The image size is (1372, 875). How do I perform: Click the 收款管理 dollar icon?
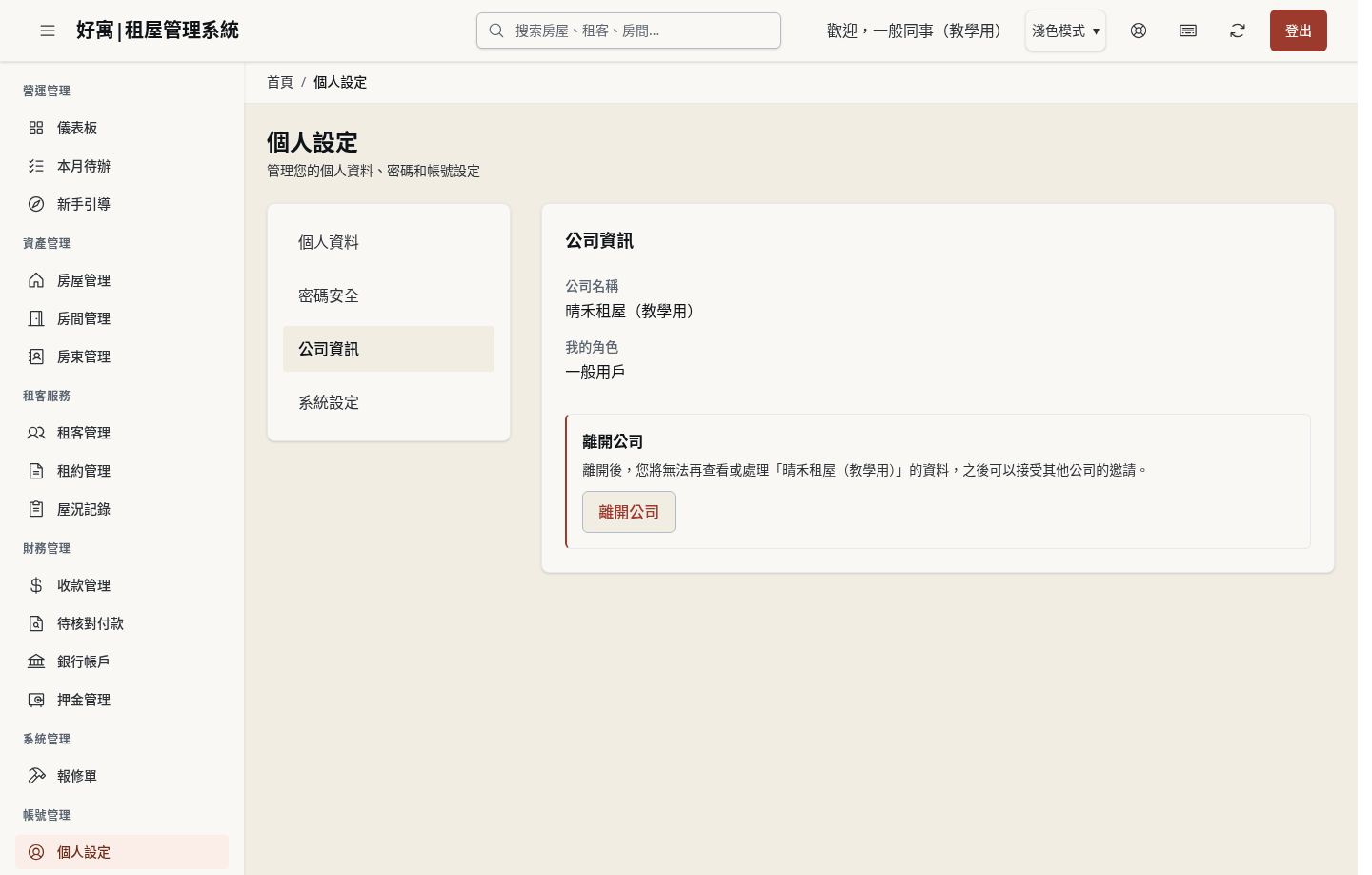[x=36, y=585]
